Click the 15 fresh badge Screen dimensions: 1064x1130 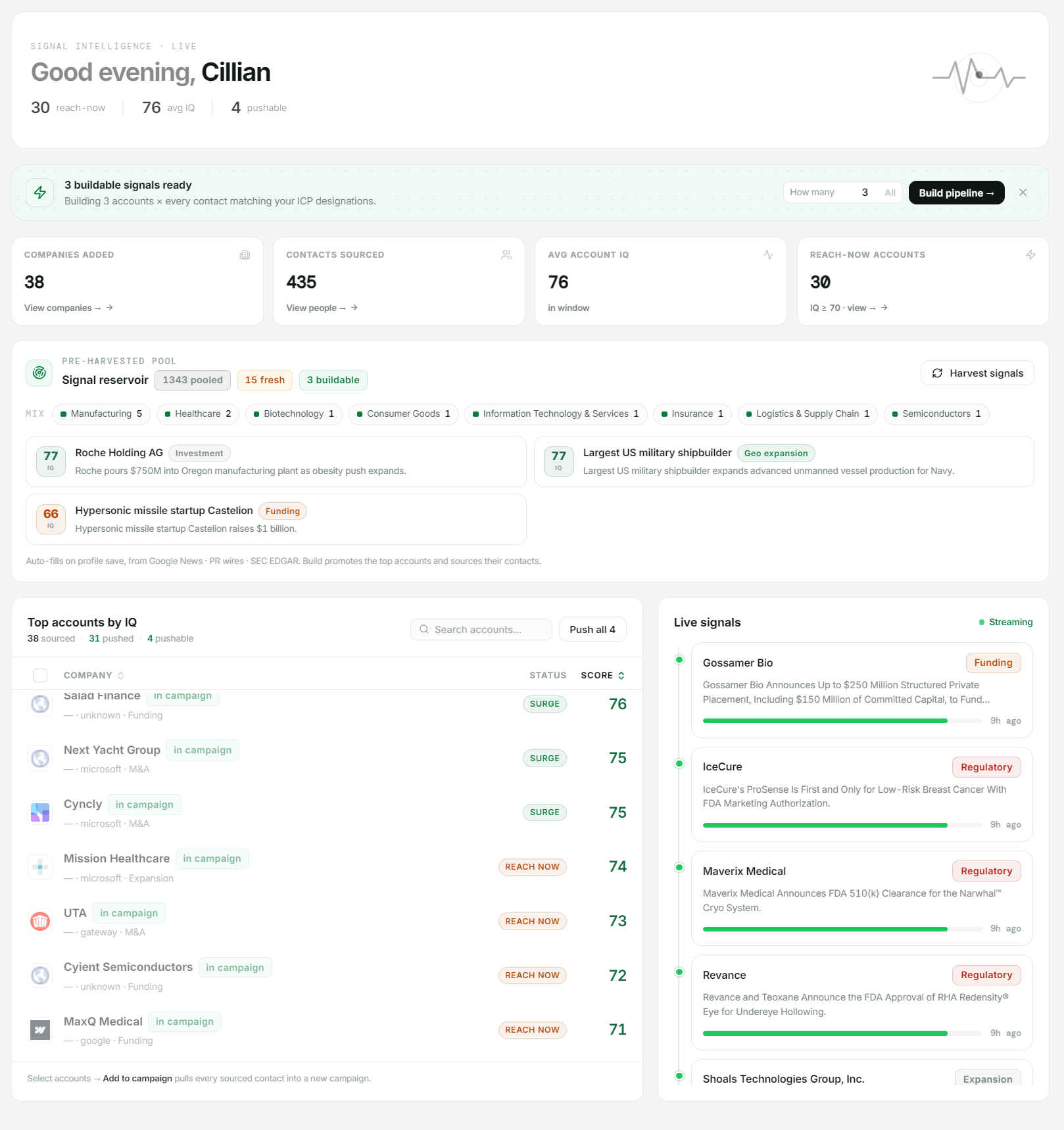265,380
